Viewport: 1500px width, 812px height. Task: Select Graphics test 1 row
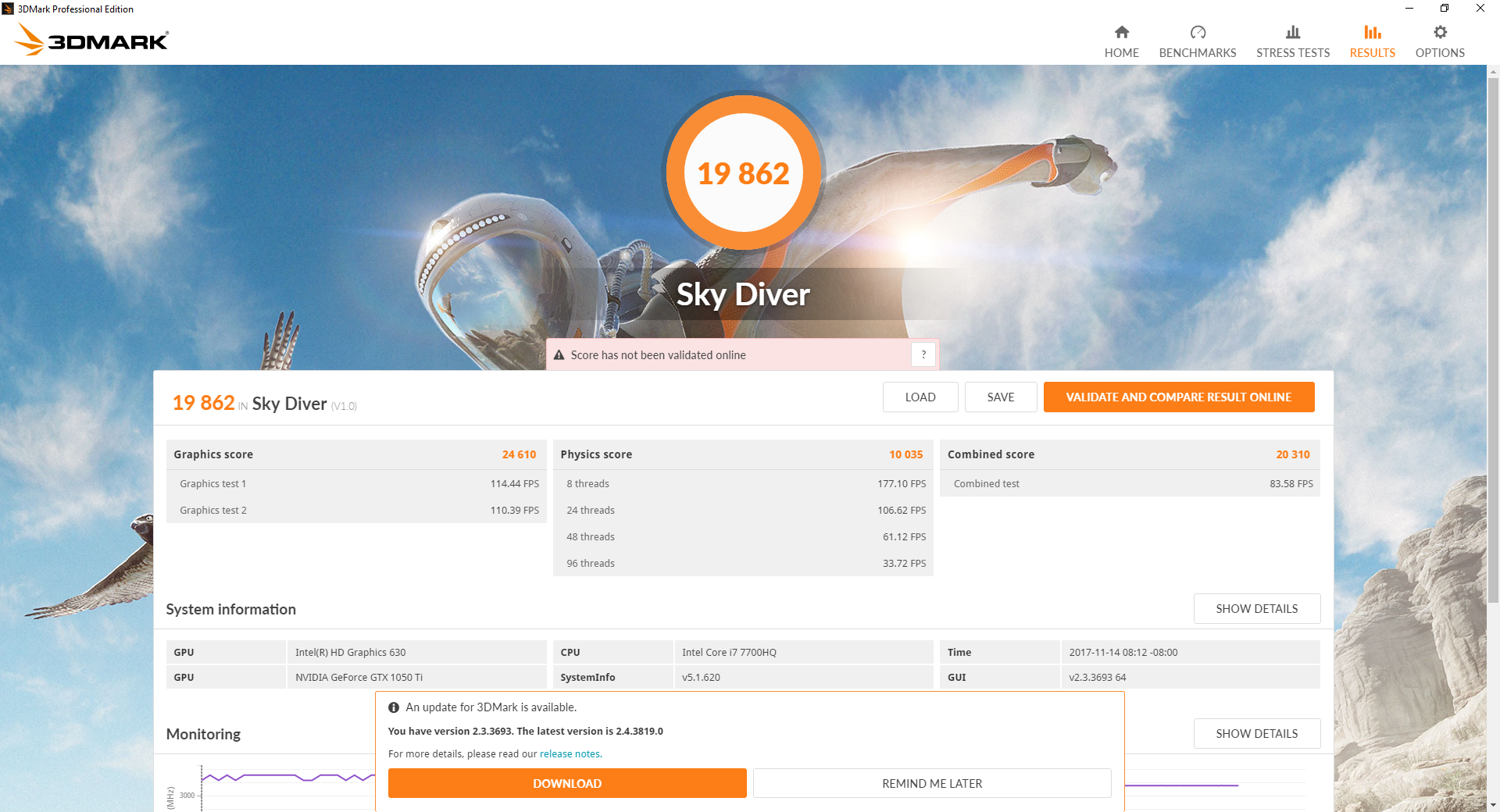(x=356, y=483)
